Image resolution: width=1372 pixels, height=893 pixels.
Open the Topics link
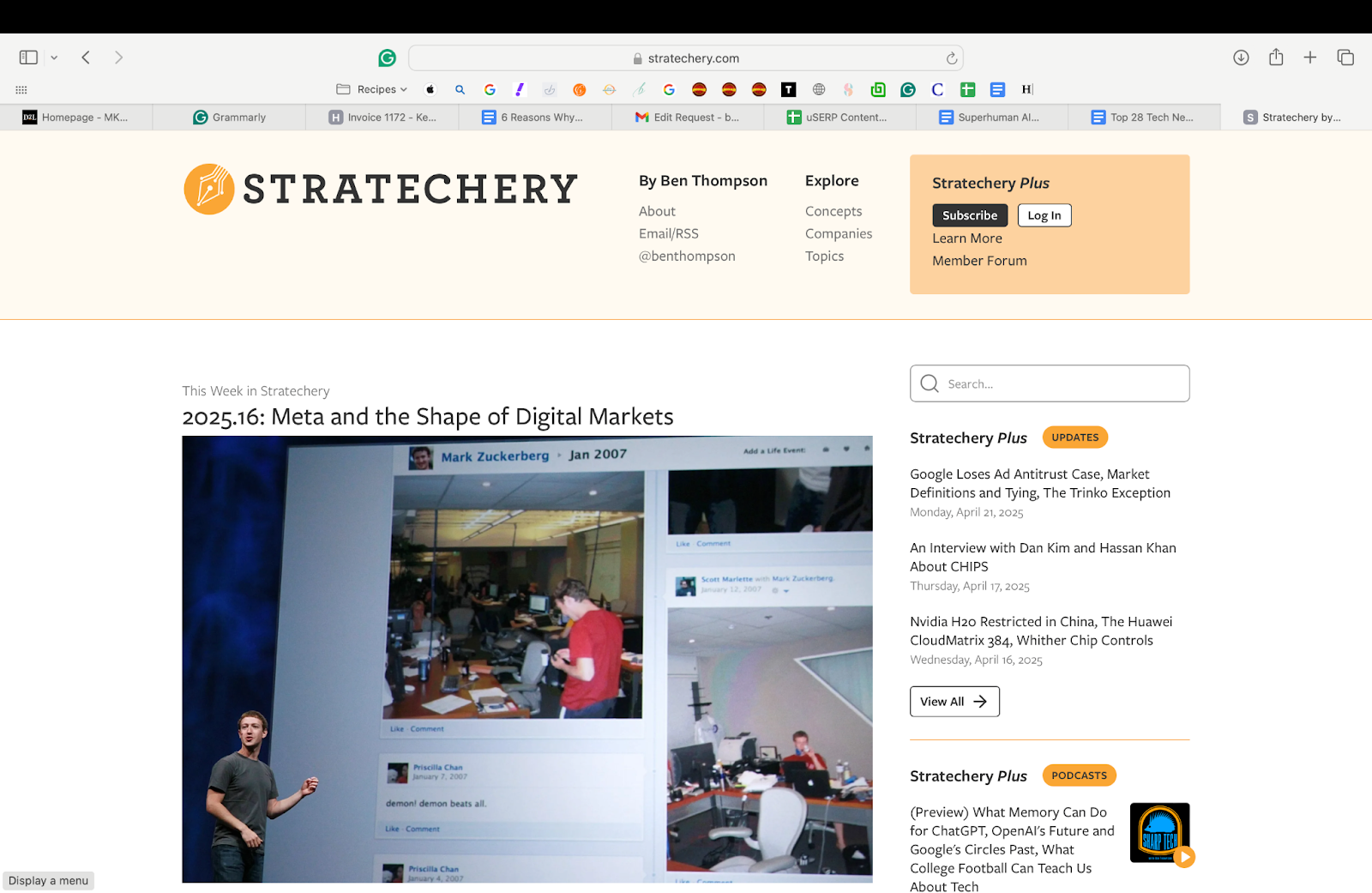tap(825, 256)
